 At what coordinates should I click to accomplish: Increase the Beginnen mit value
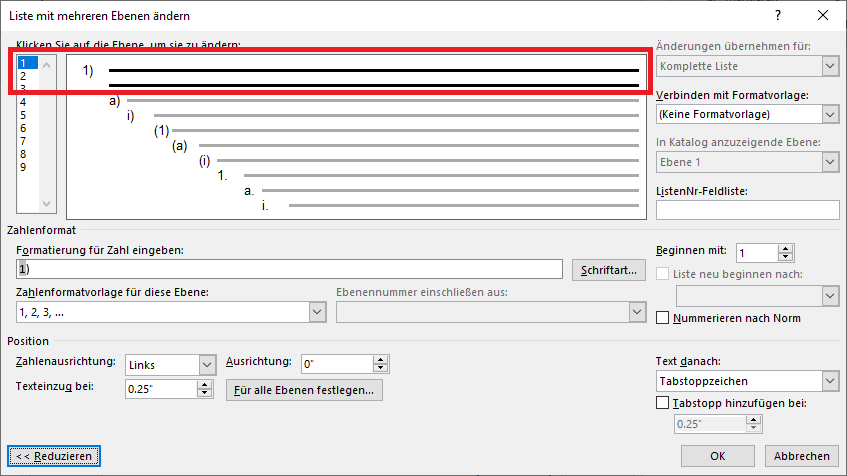point(786,248)
